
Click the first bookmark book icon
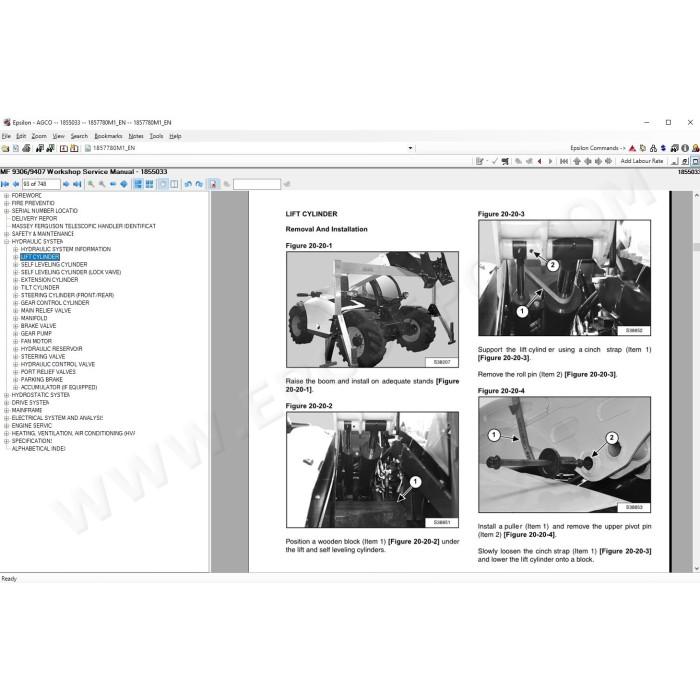63,148
